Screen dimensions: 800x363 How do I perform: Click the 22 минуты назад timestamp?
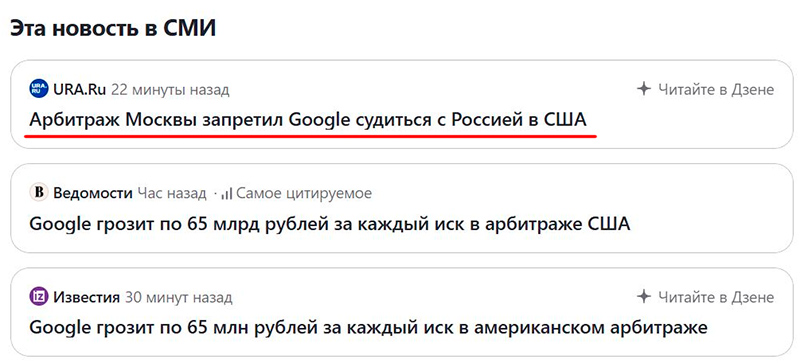click(170, 90)
